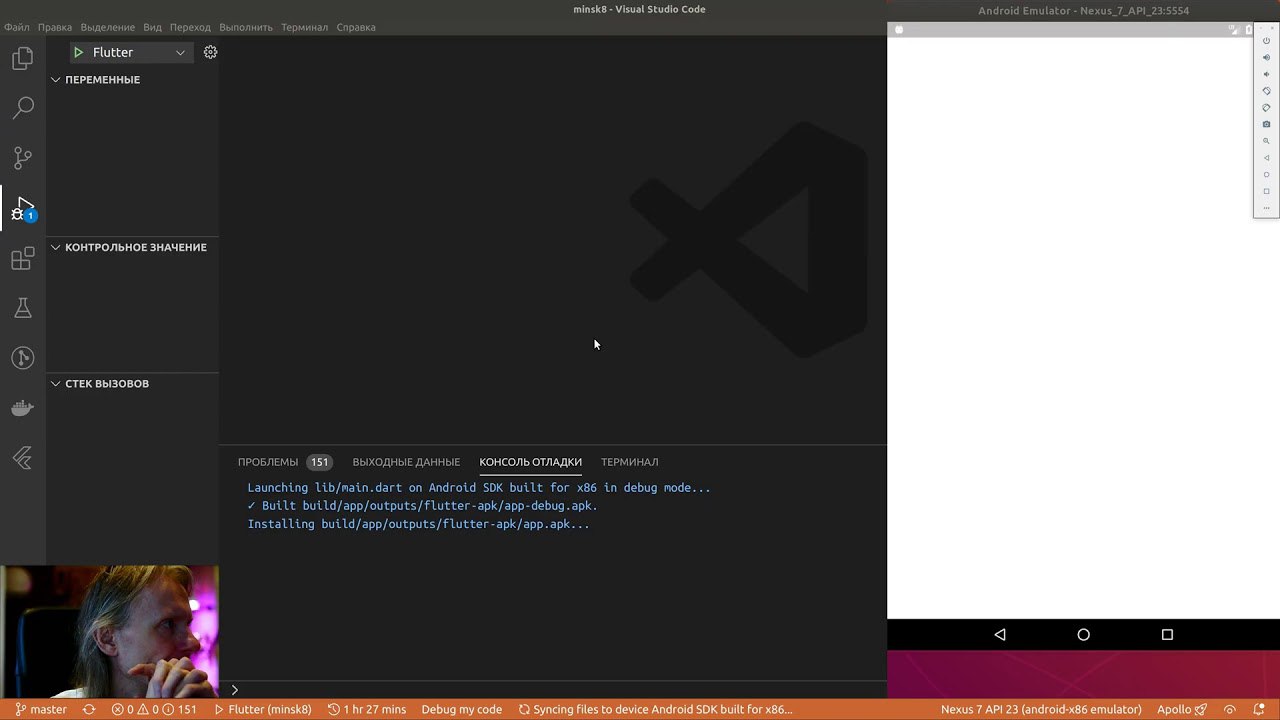The width and height of the screenshot is (1280, 720).
Task: Switch to the ТЕРМИНАЛ panel tab
Action: click(629, 462)
